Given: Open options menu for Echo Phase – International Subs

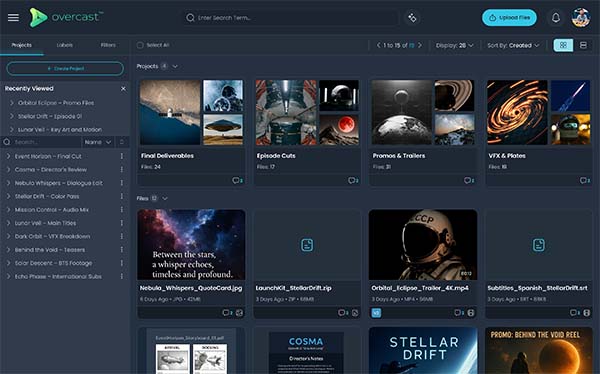Looking at the screenshot, I should click(x=122, y=276).
